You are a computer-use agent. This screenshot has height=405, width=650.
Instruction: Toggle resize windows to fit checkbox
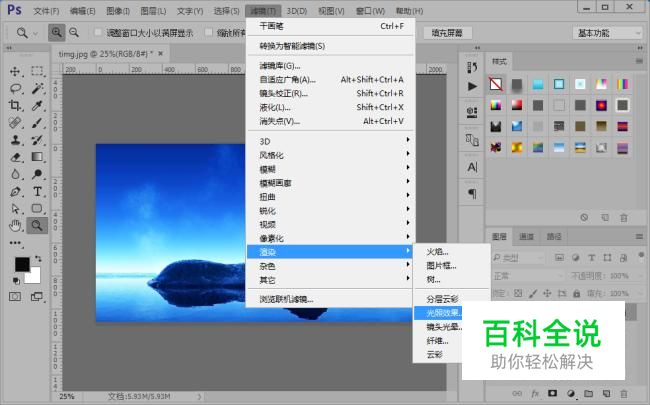point(98,32)
